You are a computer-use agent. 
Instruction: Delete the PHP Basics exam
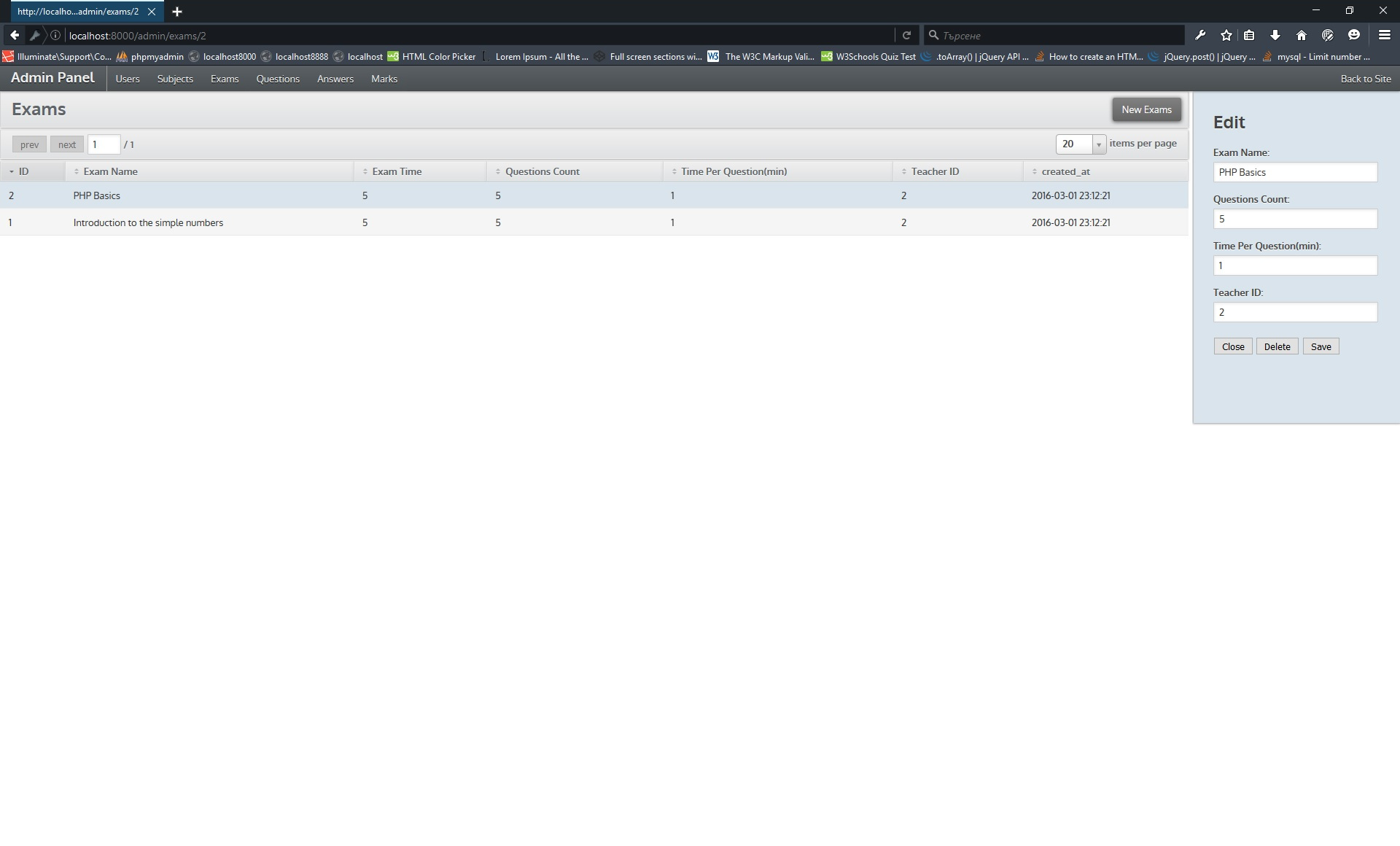[x=1277, y=346]
